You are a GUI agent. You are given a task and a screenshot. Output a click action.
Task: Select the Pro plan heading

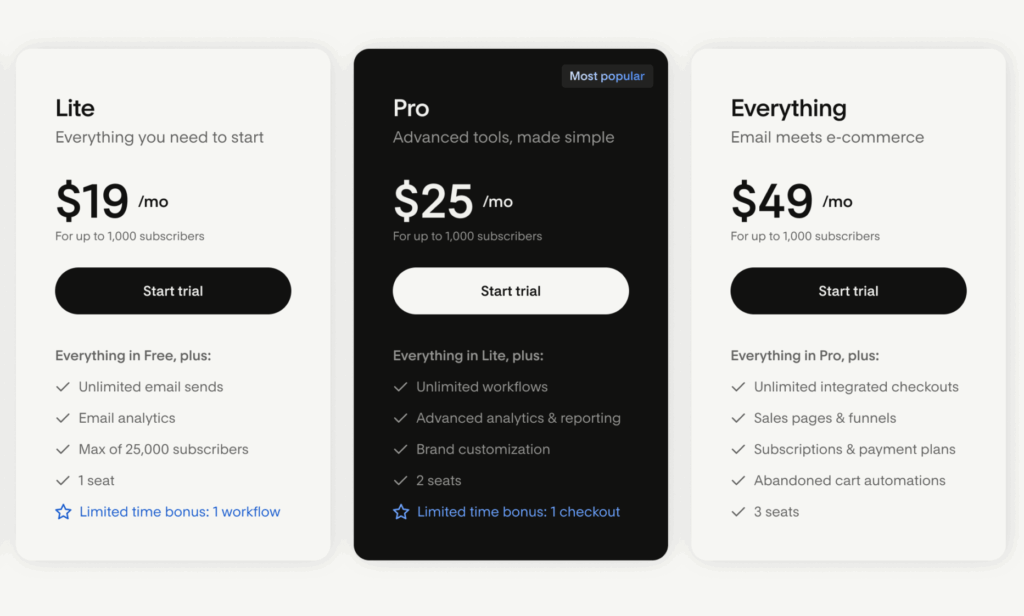pos(411,108)
